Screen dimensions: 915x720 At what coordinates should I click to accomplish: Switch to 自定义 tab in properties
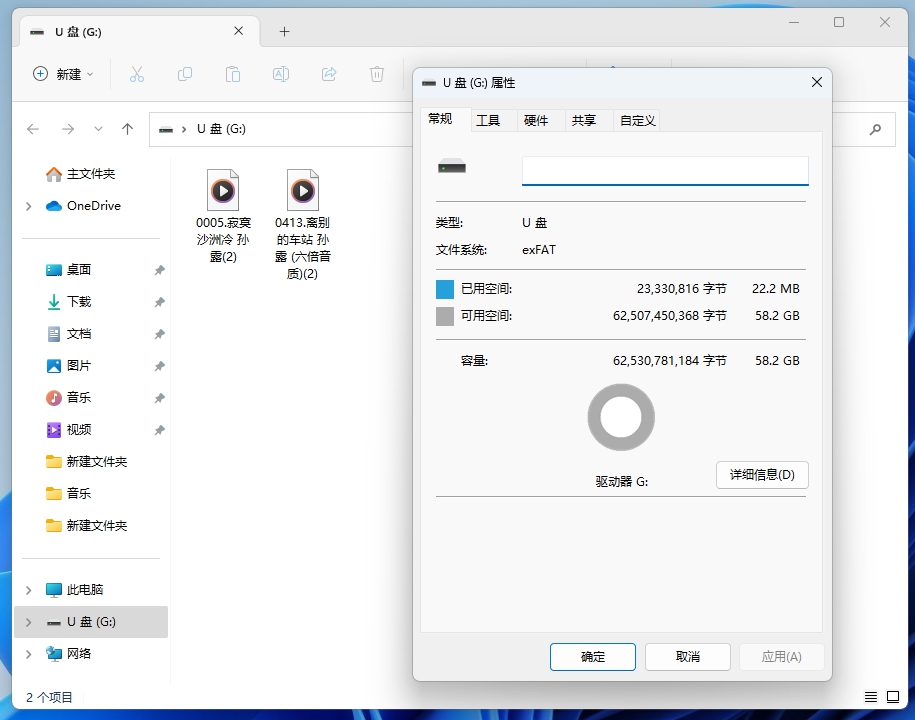637,121
